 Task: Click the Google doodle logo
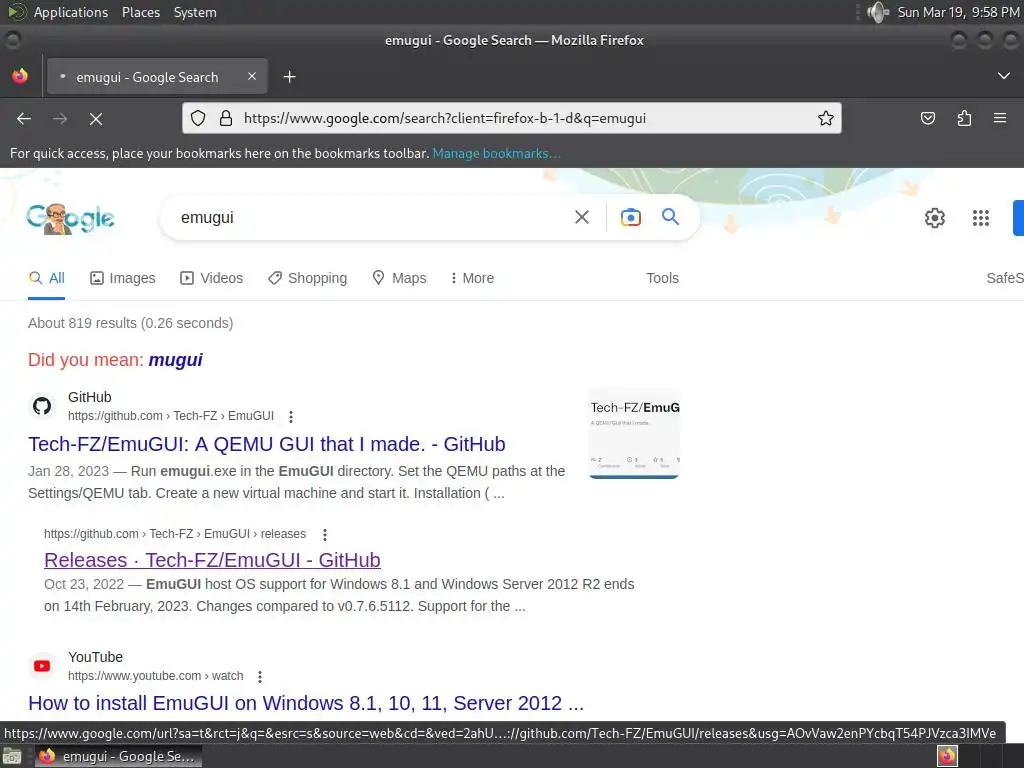tap(70, 218)
